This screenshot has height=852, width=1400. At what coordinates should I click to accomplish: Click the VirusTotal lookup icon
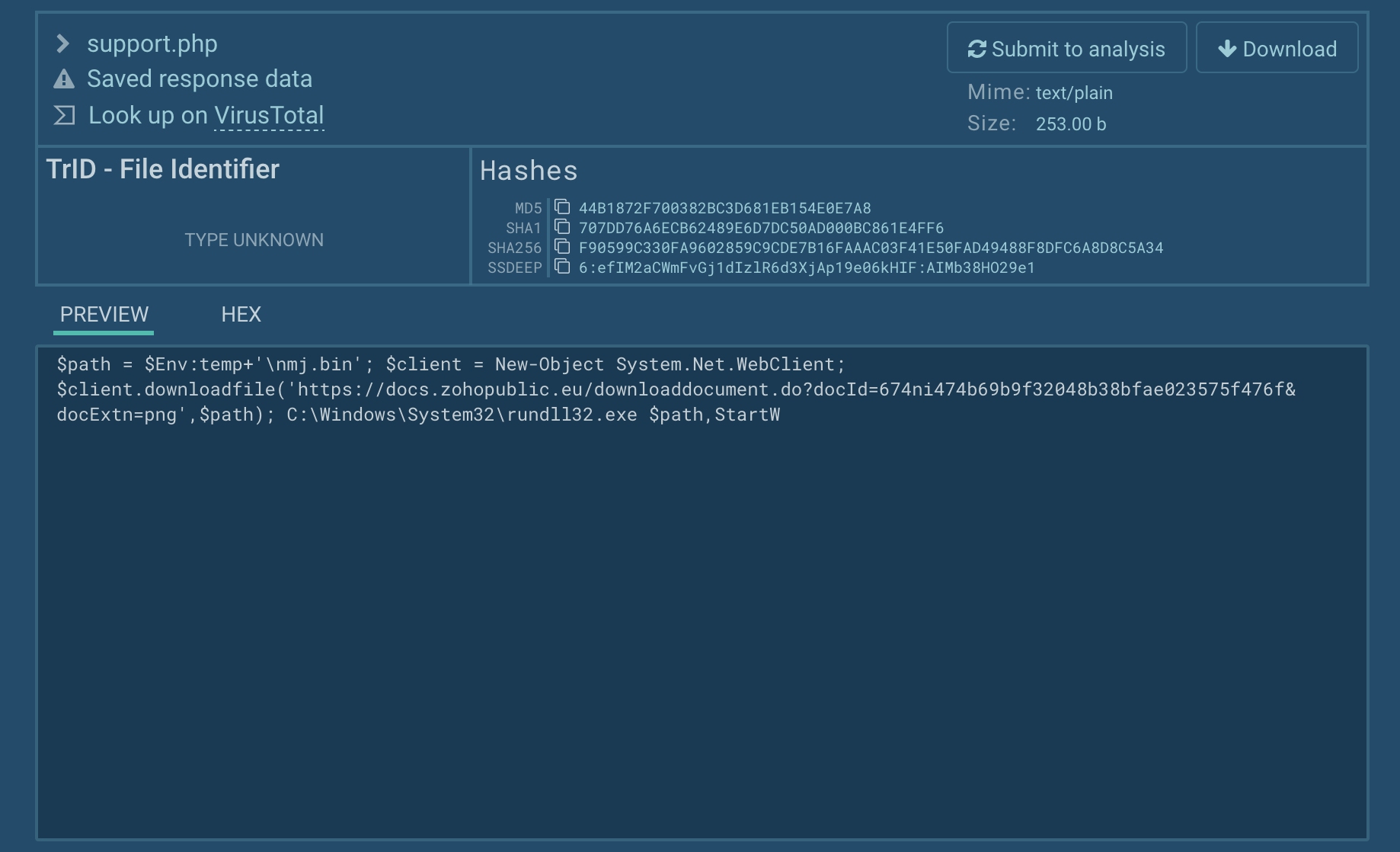(64, 114)
